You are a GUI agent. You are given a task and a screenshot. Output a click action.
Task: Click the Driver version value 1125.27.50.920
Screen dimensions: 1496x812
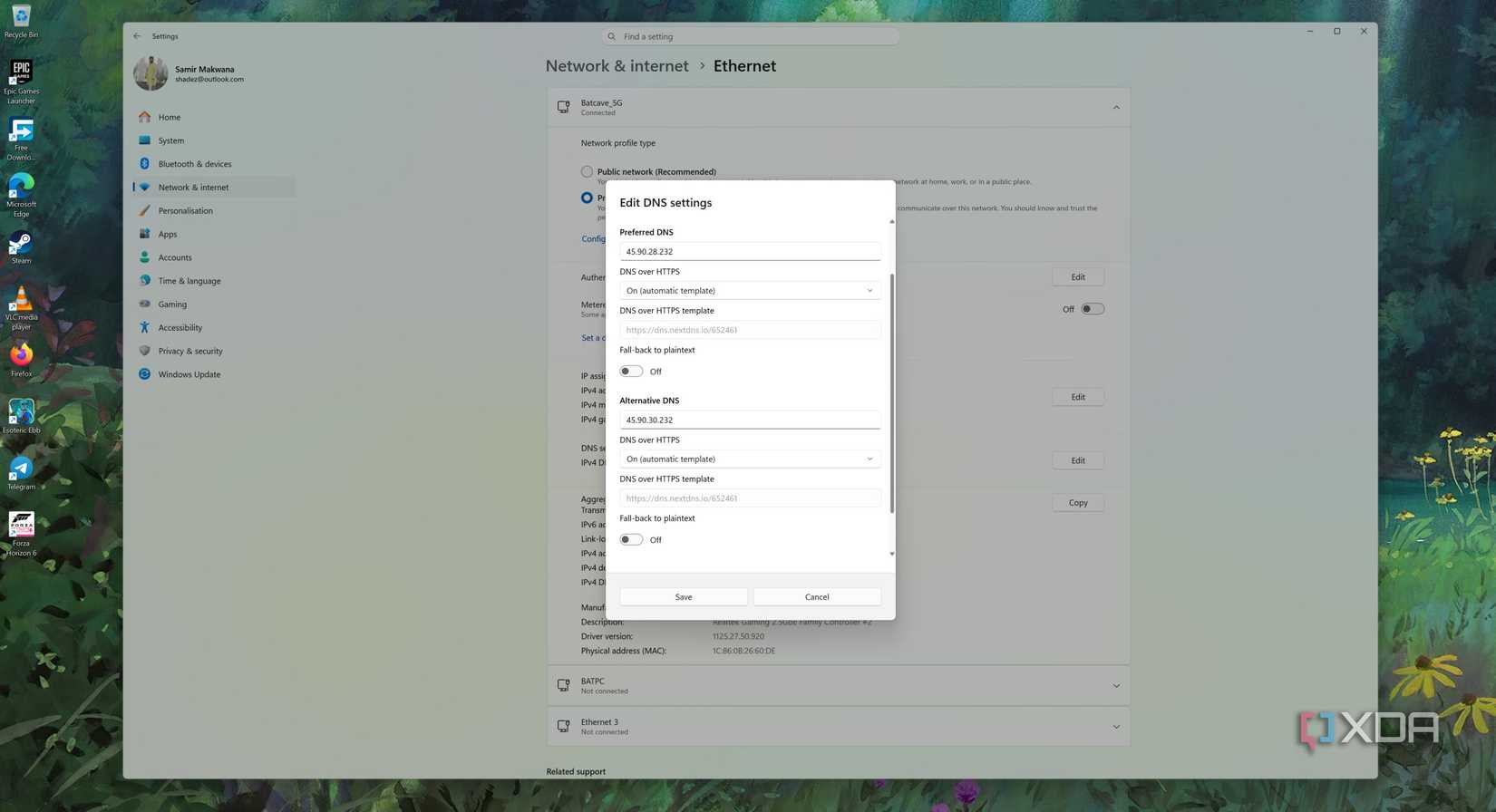(x=738, y=636)
